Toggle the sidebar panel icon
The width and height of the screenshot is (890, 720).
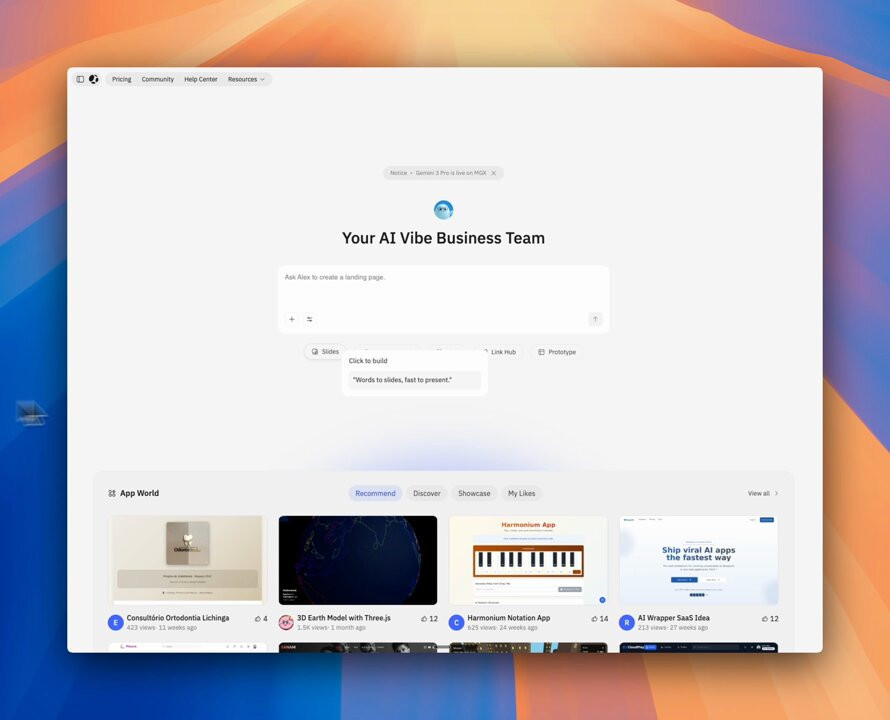80,79
